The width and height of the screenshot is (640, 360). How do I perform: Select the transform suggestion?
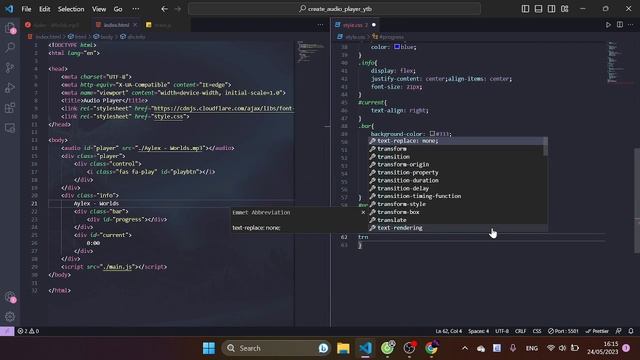(x=457, y=149)
